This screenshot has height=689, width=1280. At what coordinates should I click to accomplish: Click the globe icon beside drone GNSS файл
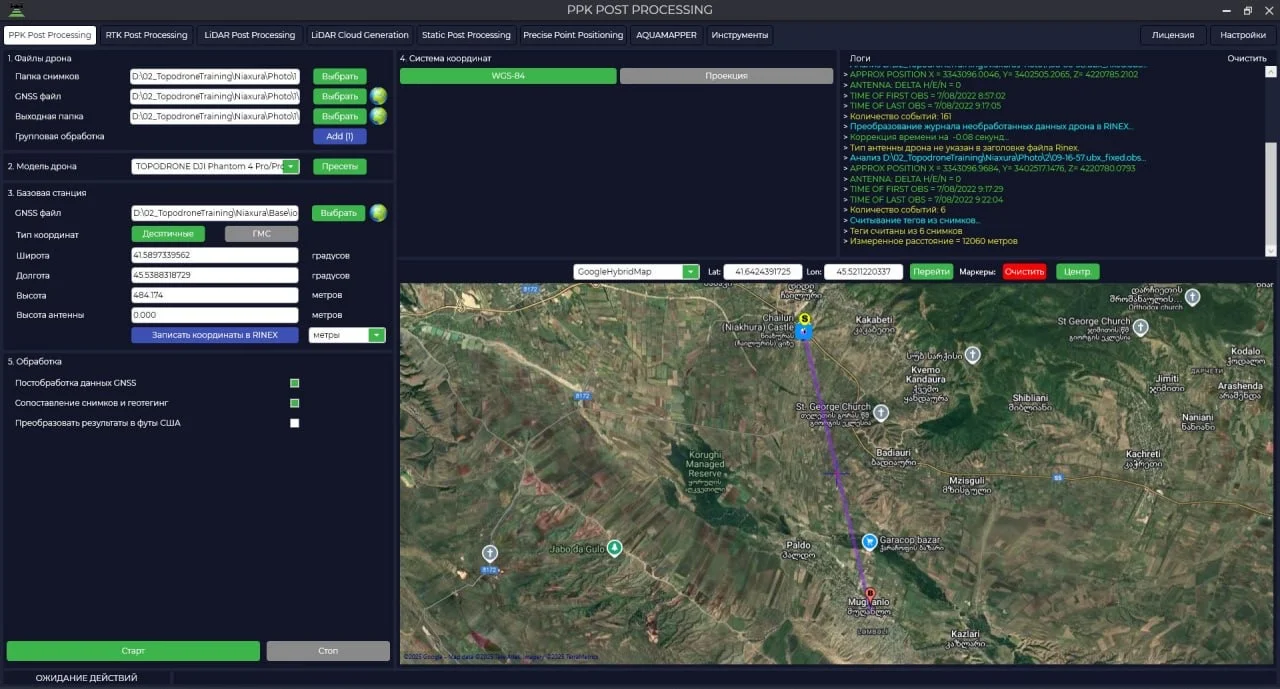[x=378, y=96]
